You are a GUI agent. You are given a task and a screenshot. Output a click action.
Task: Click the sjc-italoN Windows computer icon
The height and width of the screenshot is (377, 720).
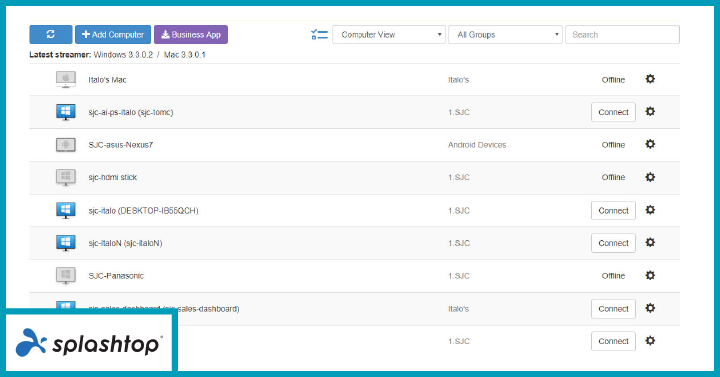(x=66, y=243)
